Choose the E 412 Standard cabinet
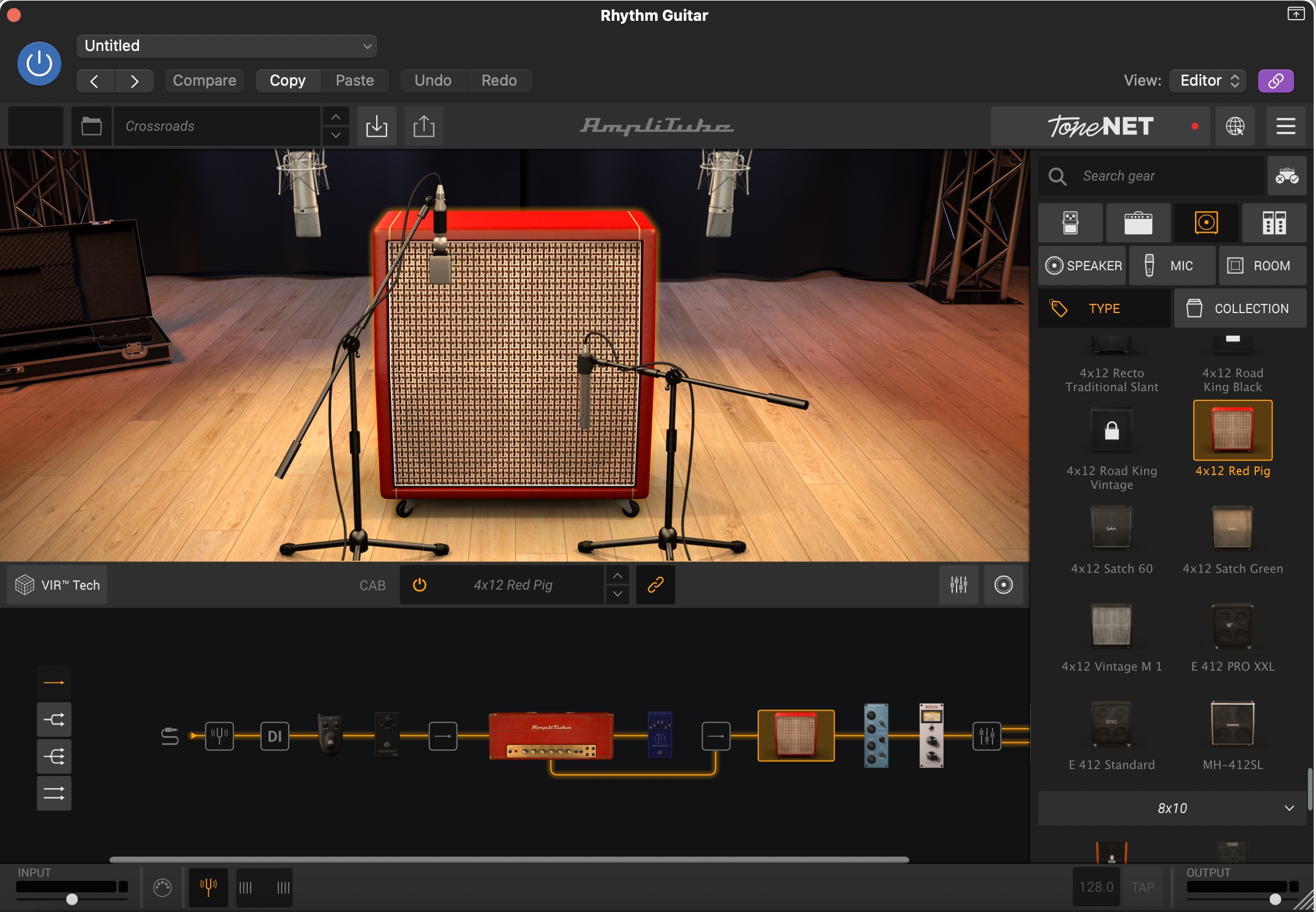This screenshot has height=912, width=1316. pyautogui.click(x=1112, y=723)
